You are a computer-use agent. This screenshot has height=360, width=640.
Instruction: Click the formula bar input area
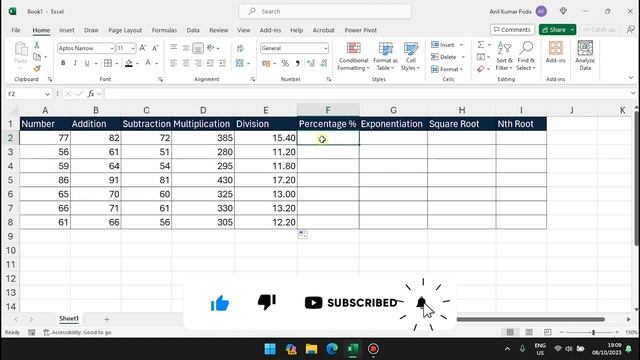(x=367, y=94)
